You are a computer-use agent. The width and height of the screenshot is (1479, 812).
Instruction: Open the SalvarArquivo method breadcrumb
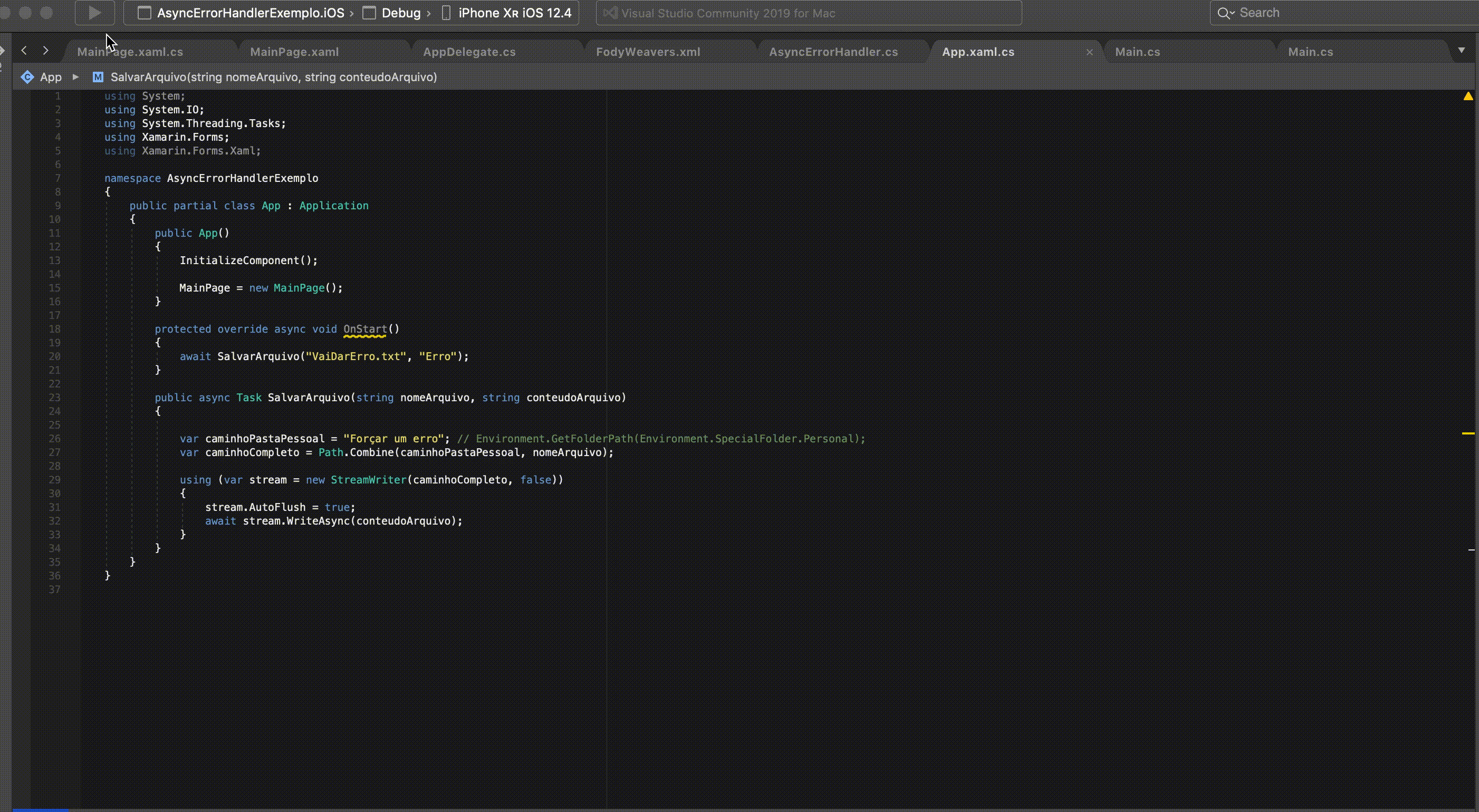(273, 77)
